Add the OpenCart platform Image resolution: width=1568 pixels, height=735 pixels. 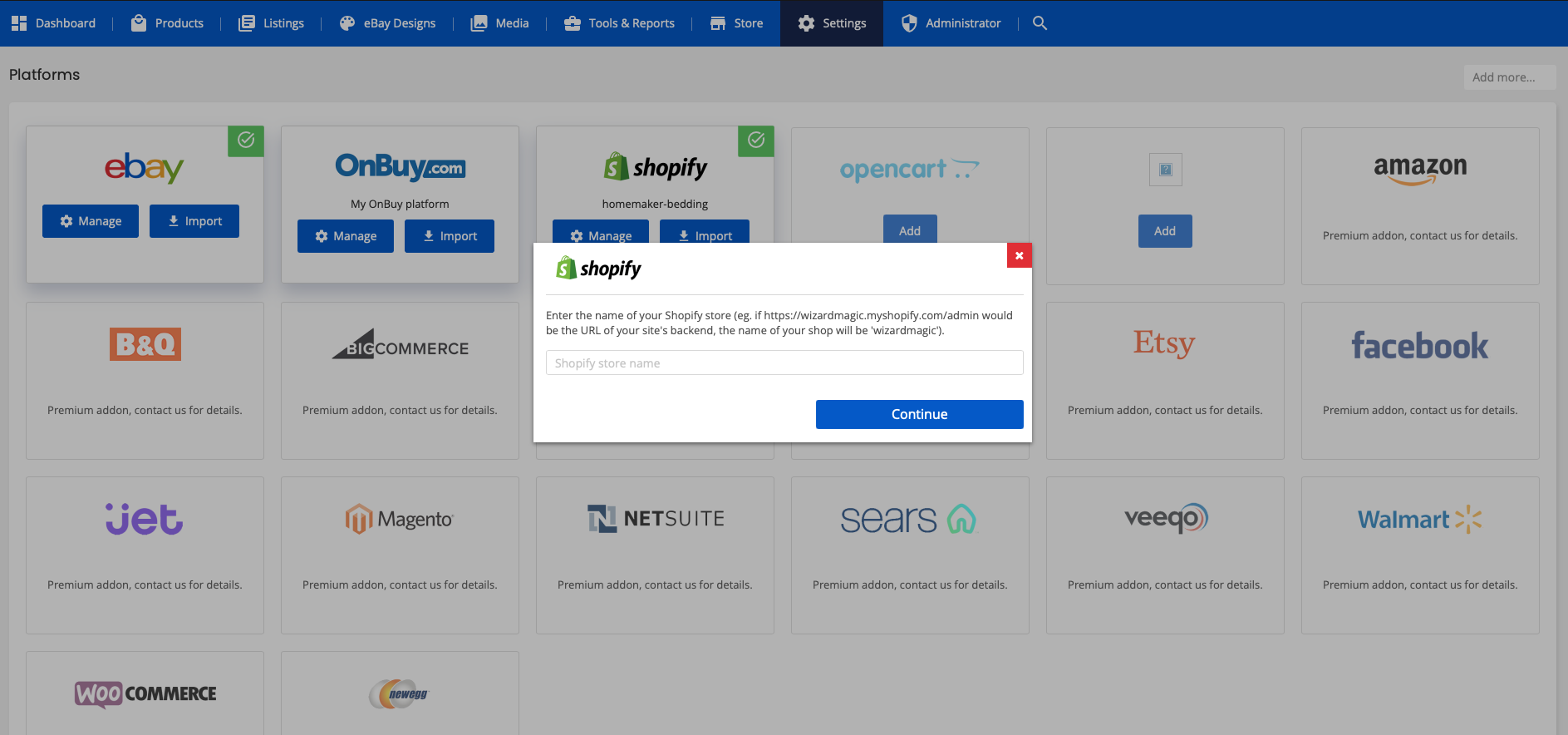coord(910,229)
